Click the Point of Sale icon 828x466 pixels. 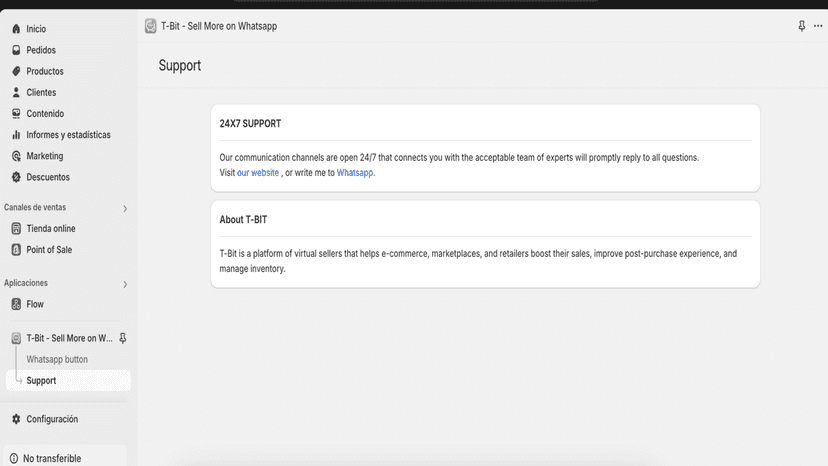[16, 249]
